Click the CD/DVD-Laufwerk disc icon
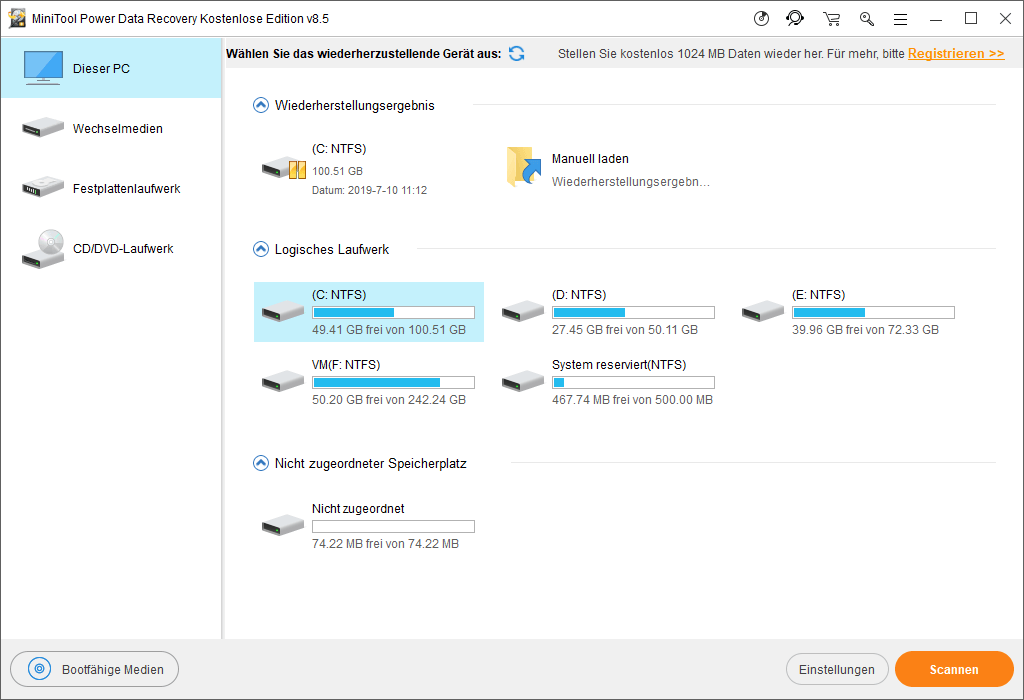The image size is (1024, 700). pos(43,249)
